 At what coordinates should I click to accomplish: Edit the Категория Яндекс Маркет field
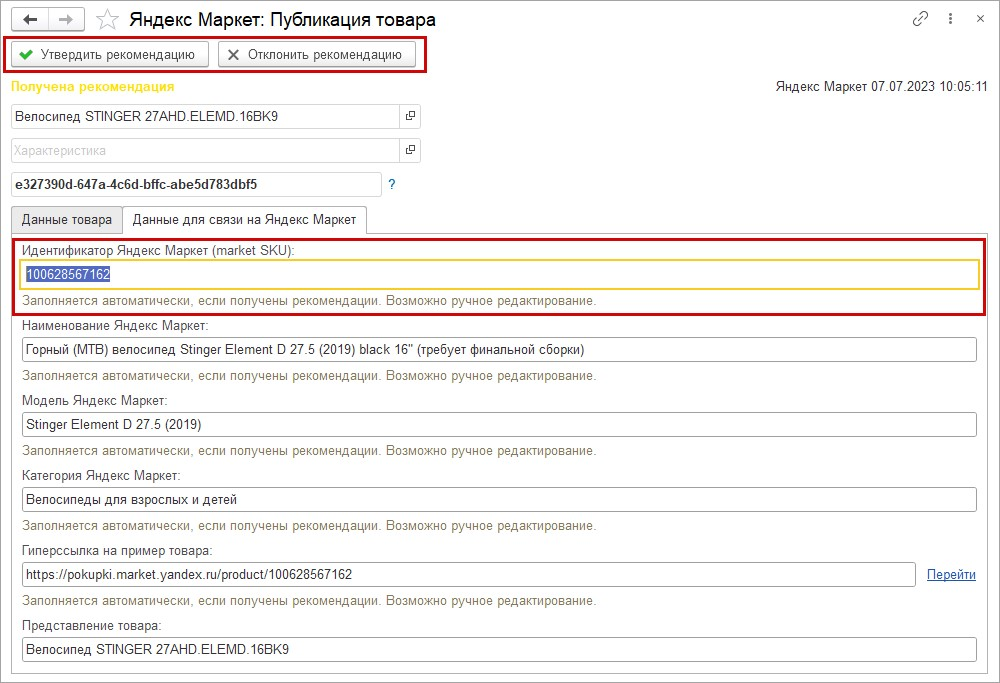click(x=499, y=499)
